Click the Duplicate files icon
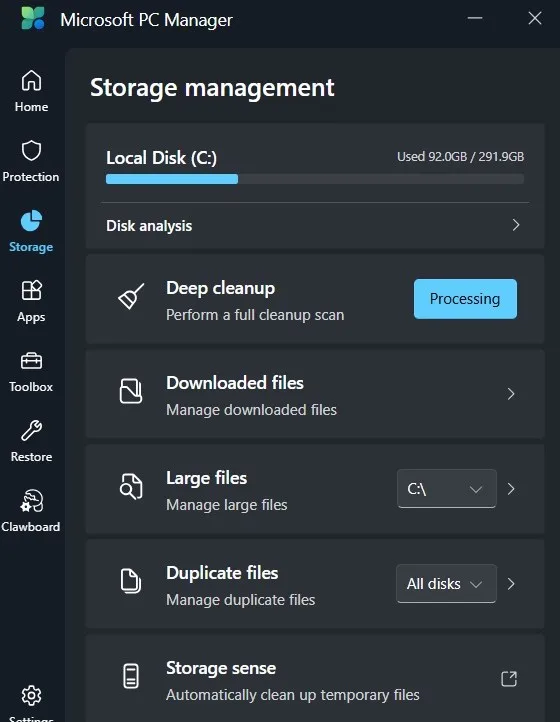 [x=131, y=581]
